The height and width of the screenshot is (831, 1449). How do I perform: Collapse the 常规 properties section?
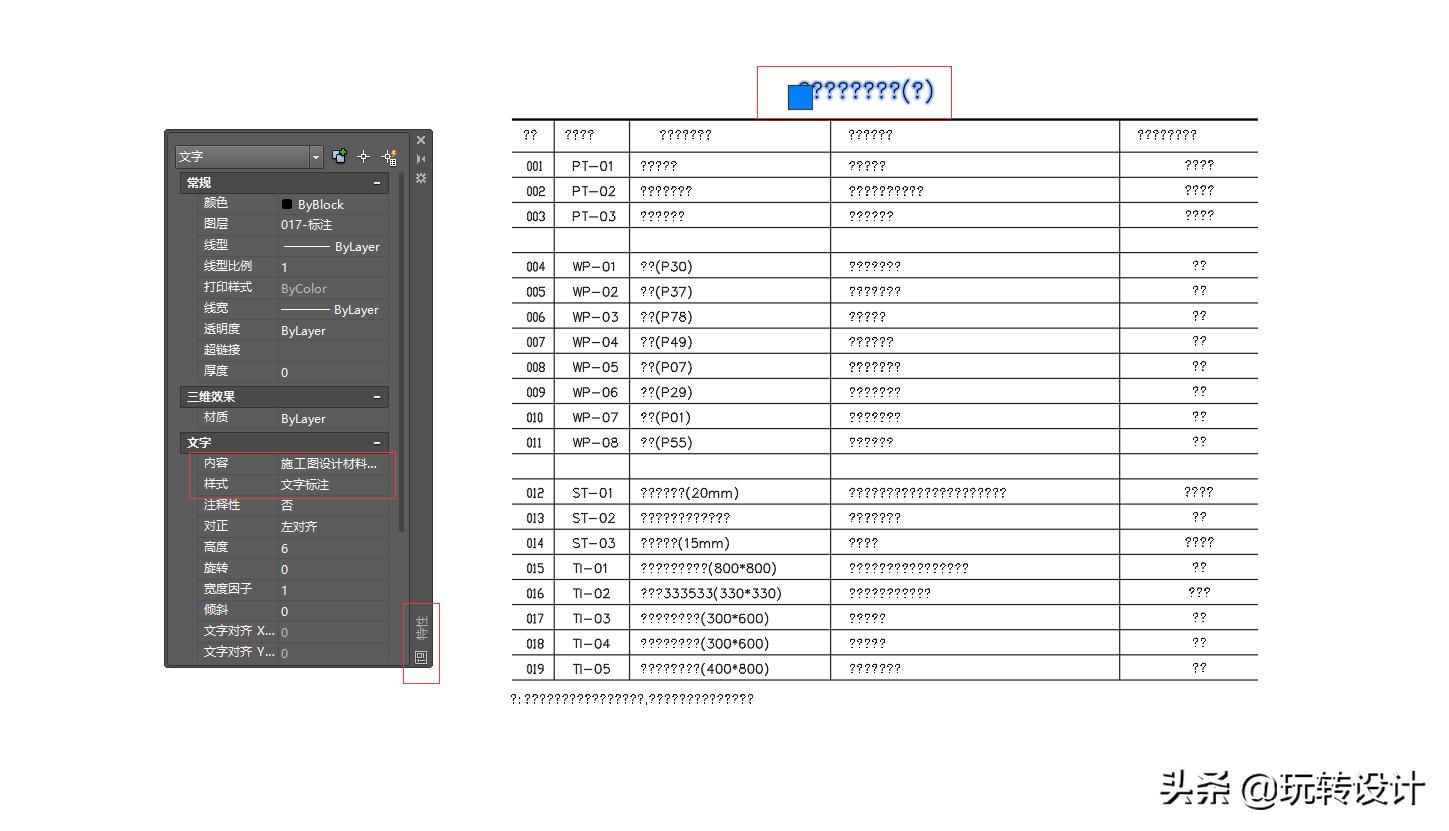point(378,182)
